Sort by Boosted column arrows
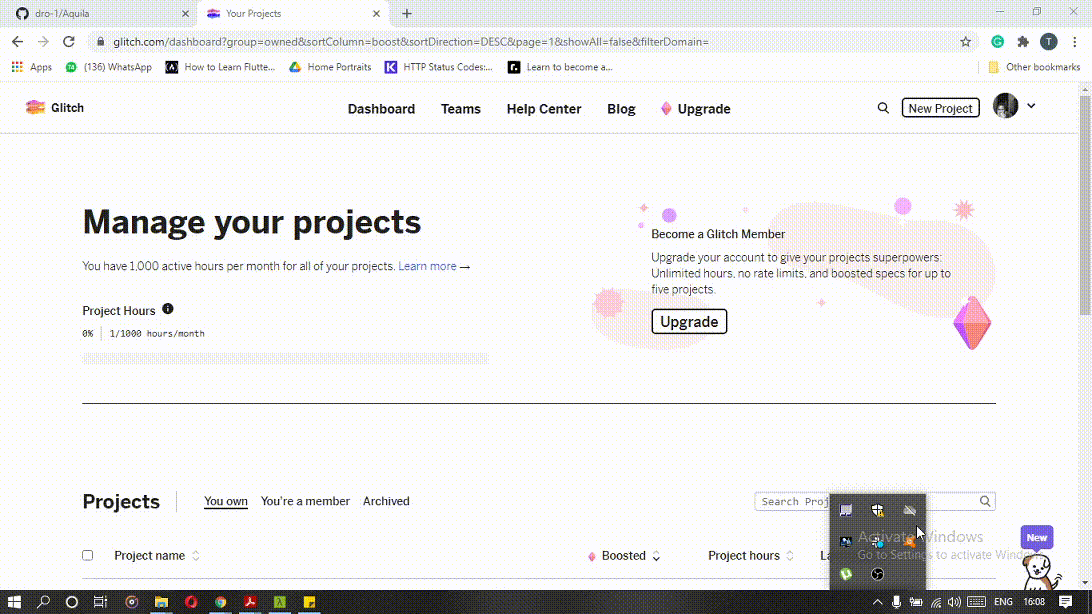The width and height of the screenshot is (1092, 614). (x=656, y=556)
